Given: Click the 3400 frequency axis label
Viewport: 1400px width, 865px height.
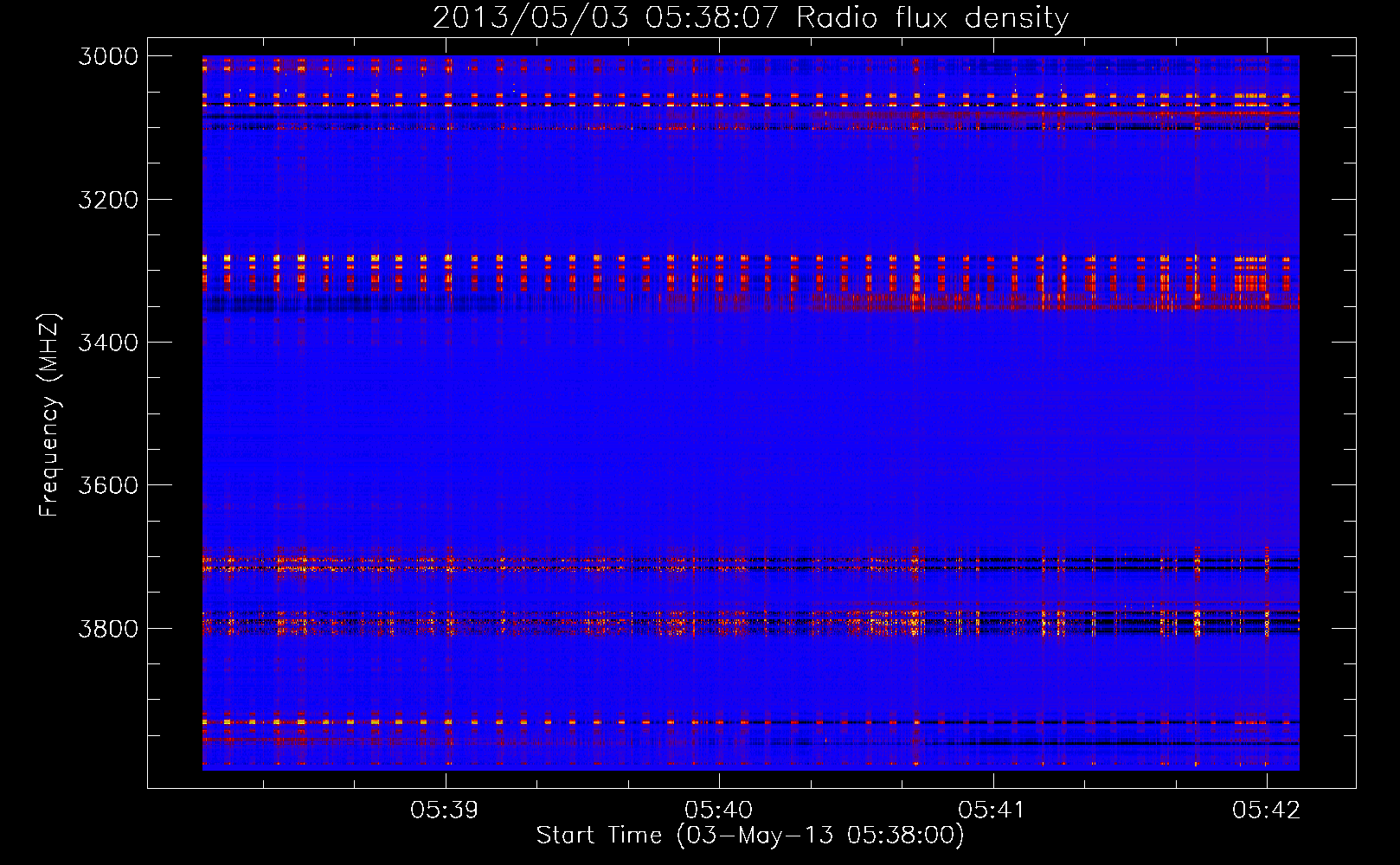Looking at the screenshot, I should 108,343.
